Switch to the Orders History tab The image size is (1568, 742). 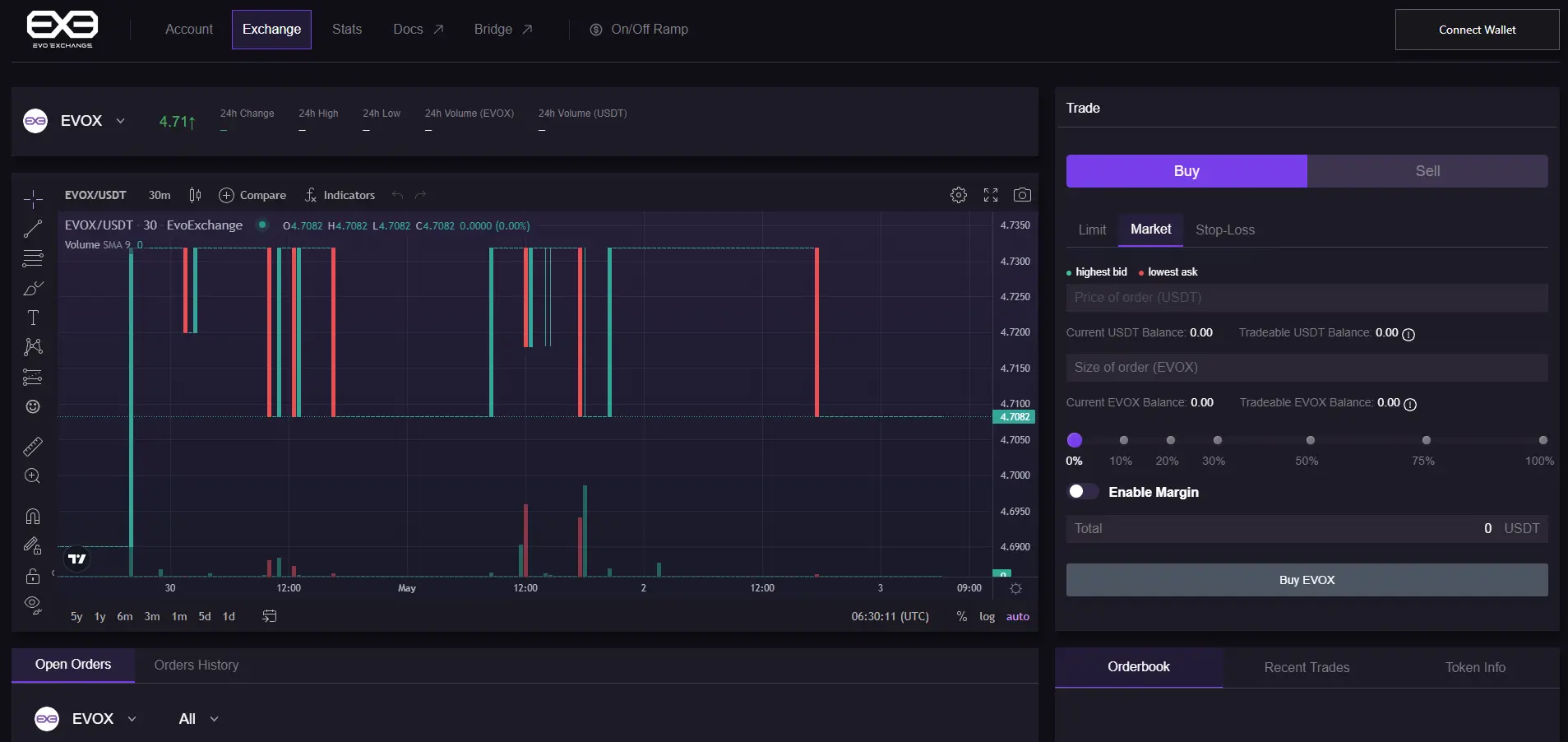pyautogui.click(x=197, y=665)
